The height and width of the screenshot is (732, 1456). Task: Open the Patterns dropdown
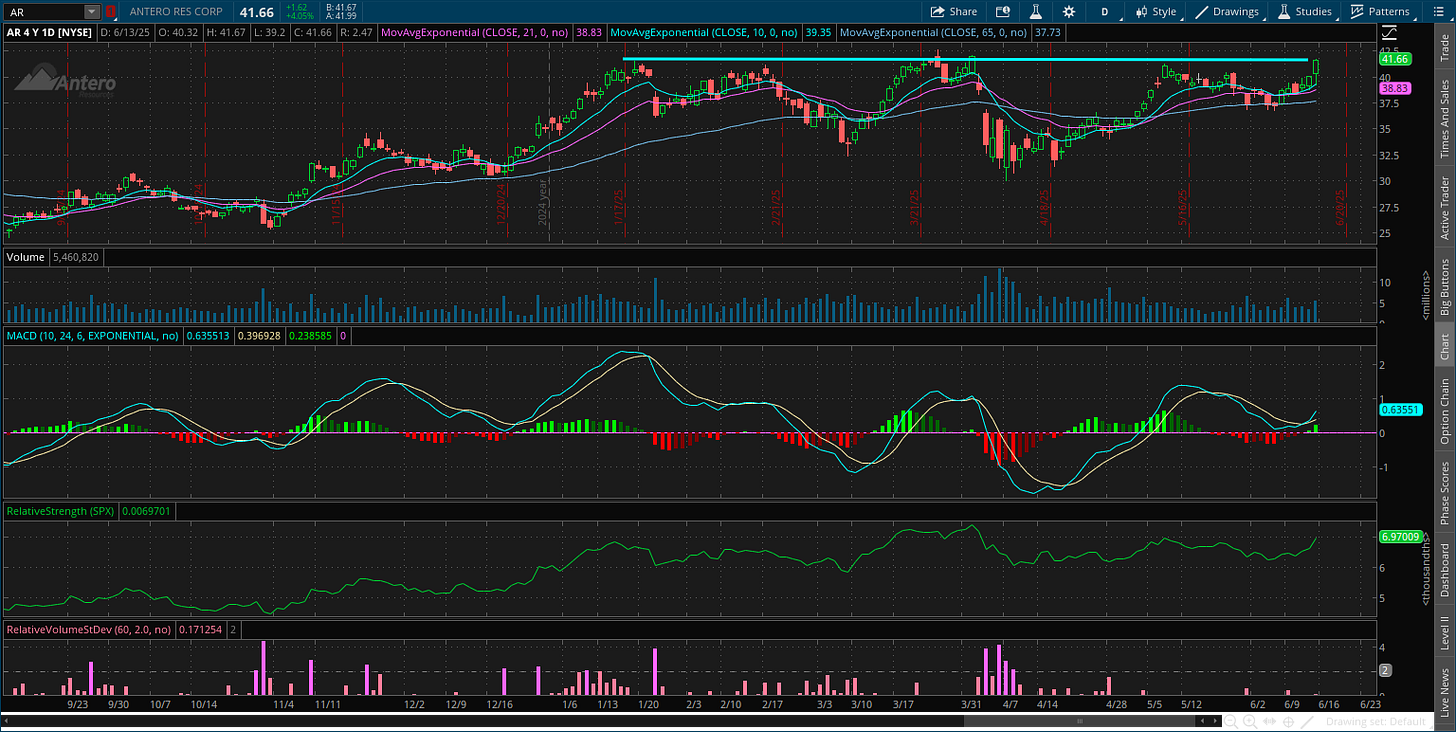(x=1380, y=12)
